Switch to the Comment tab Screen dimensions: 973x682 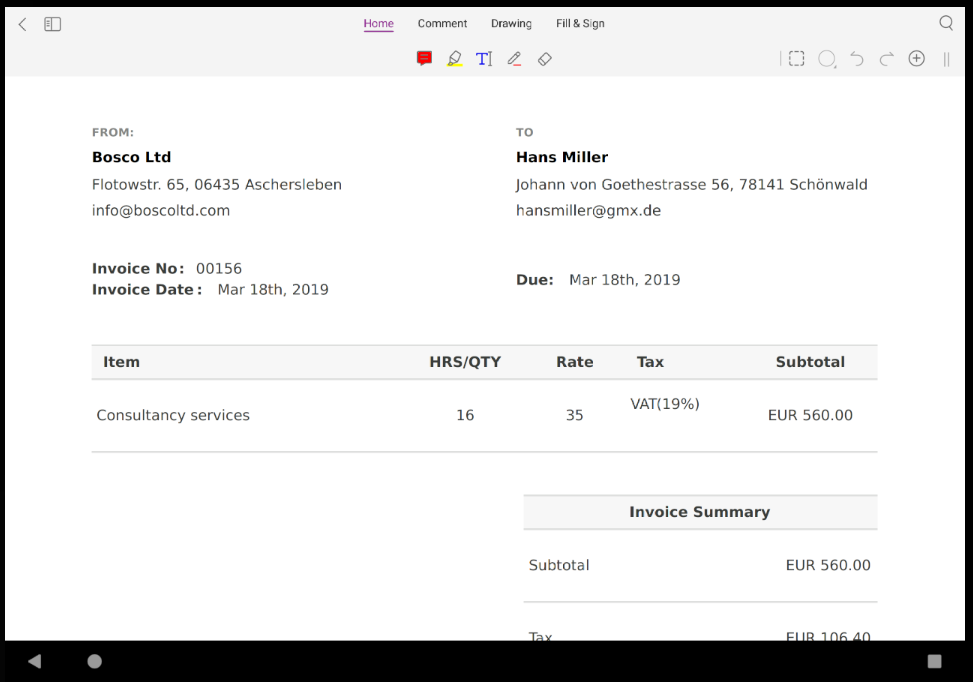pyautogui.click(x=442, y=23)
